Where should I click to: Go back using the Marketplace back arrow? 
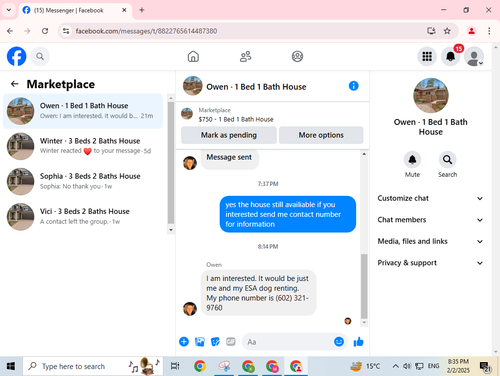click(x=14, y=84)
